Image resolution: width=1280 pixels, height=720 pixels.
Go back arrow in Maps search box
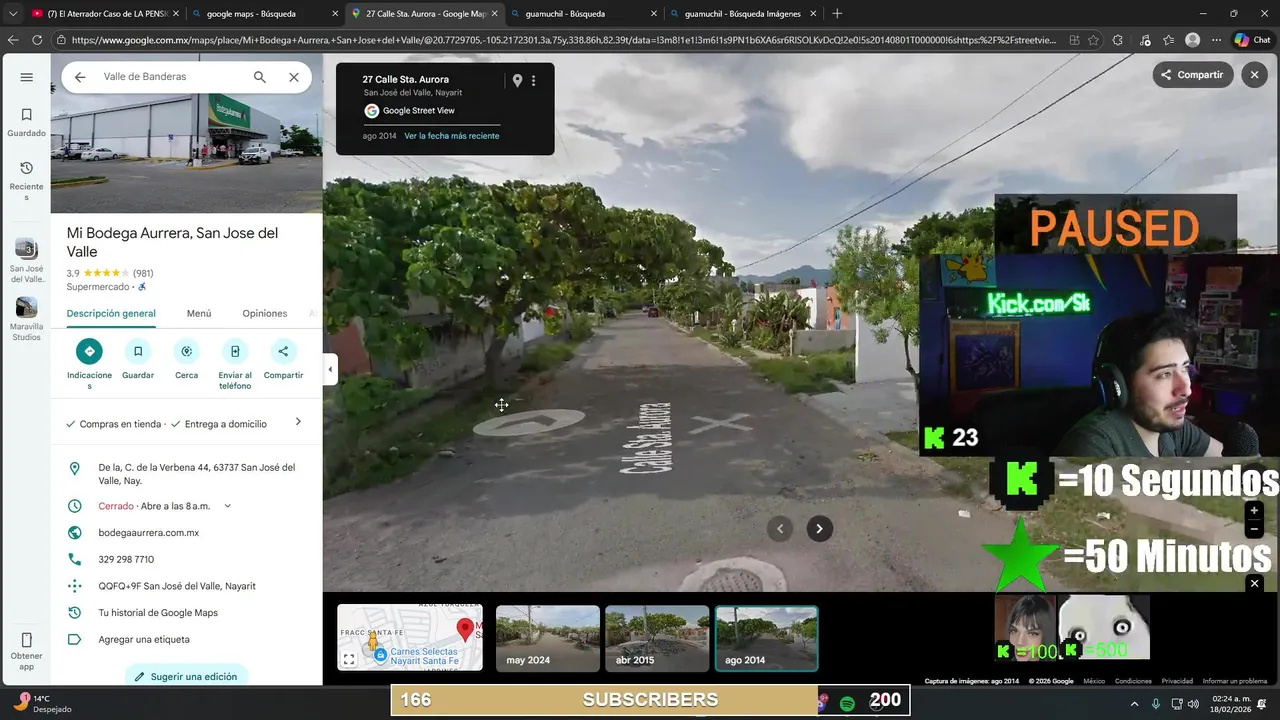[80, 77]
